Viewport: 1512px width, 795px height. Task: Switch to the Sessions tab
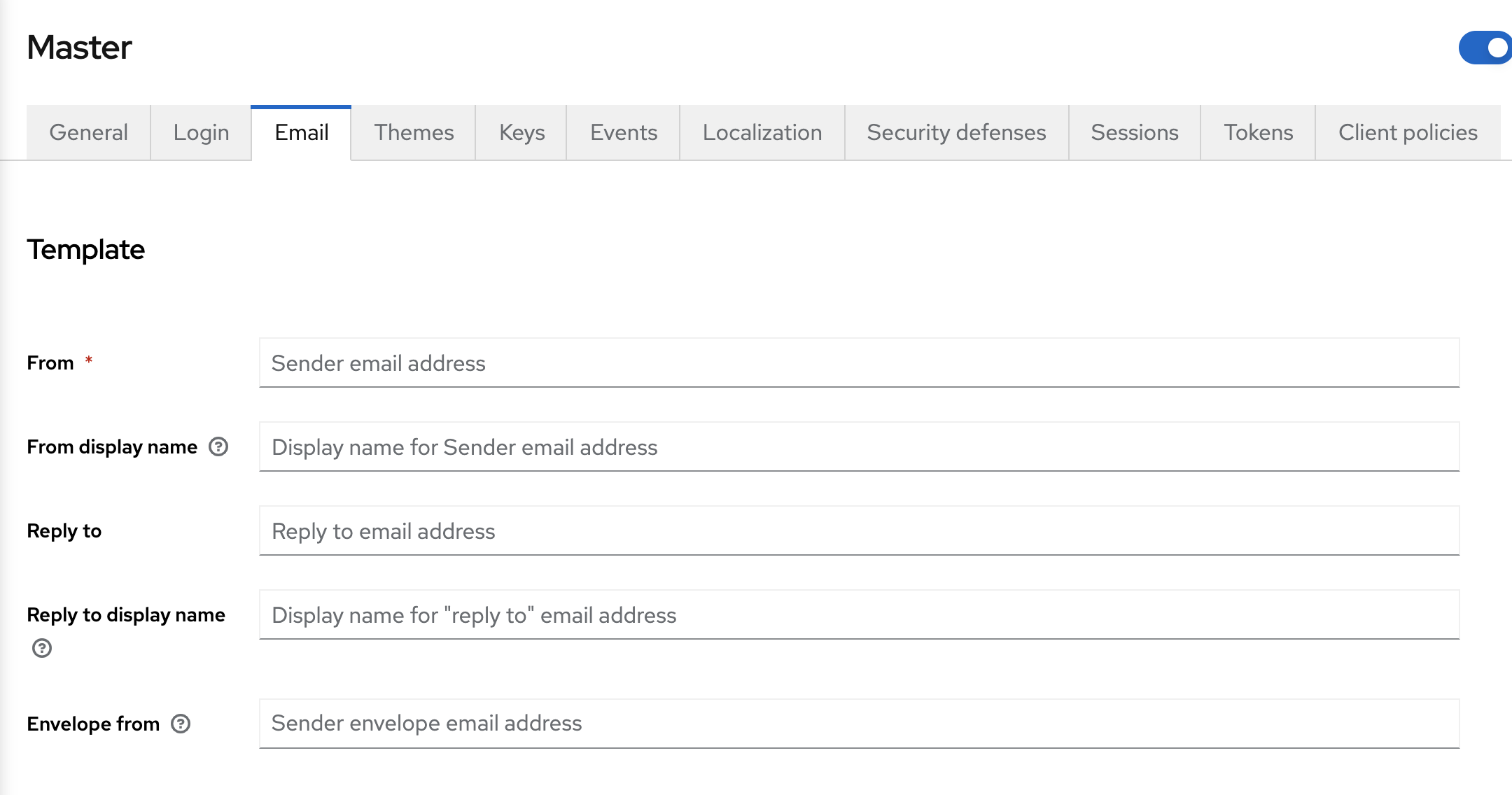[1134, 132]
